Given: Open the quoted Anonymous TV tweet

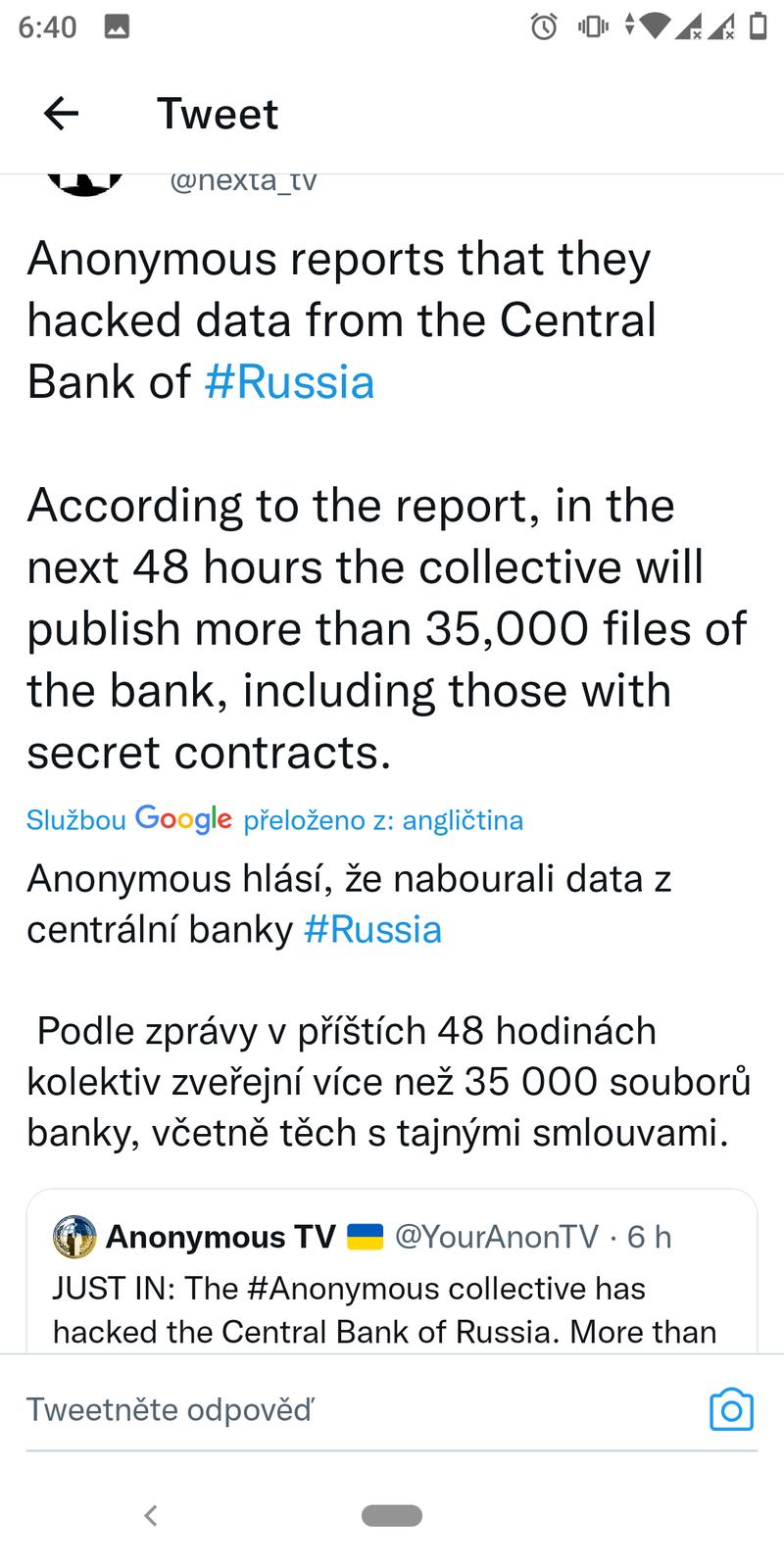Looking at the screenshot, I should pyautogui.click(x=392, y=1308).
